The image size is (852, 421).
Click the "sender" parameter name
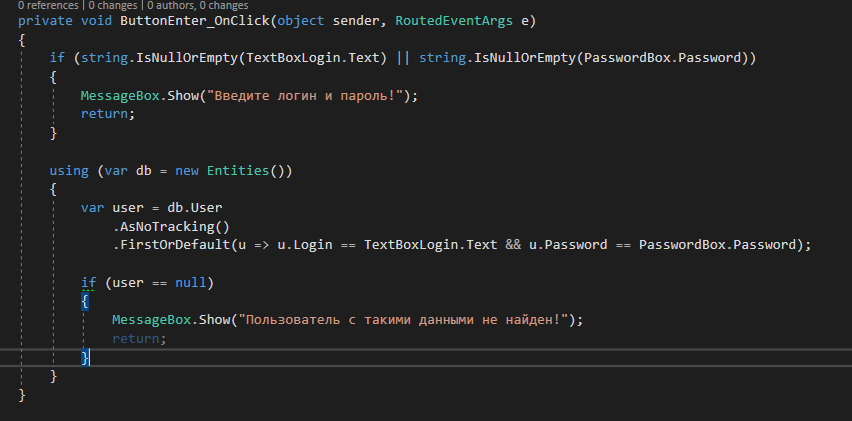click(356, 21)
